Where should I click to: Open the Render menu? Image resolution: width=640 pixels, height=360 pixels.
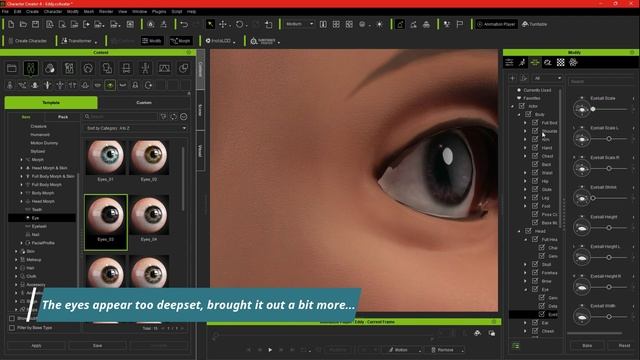pos(106,12)
